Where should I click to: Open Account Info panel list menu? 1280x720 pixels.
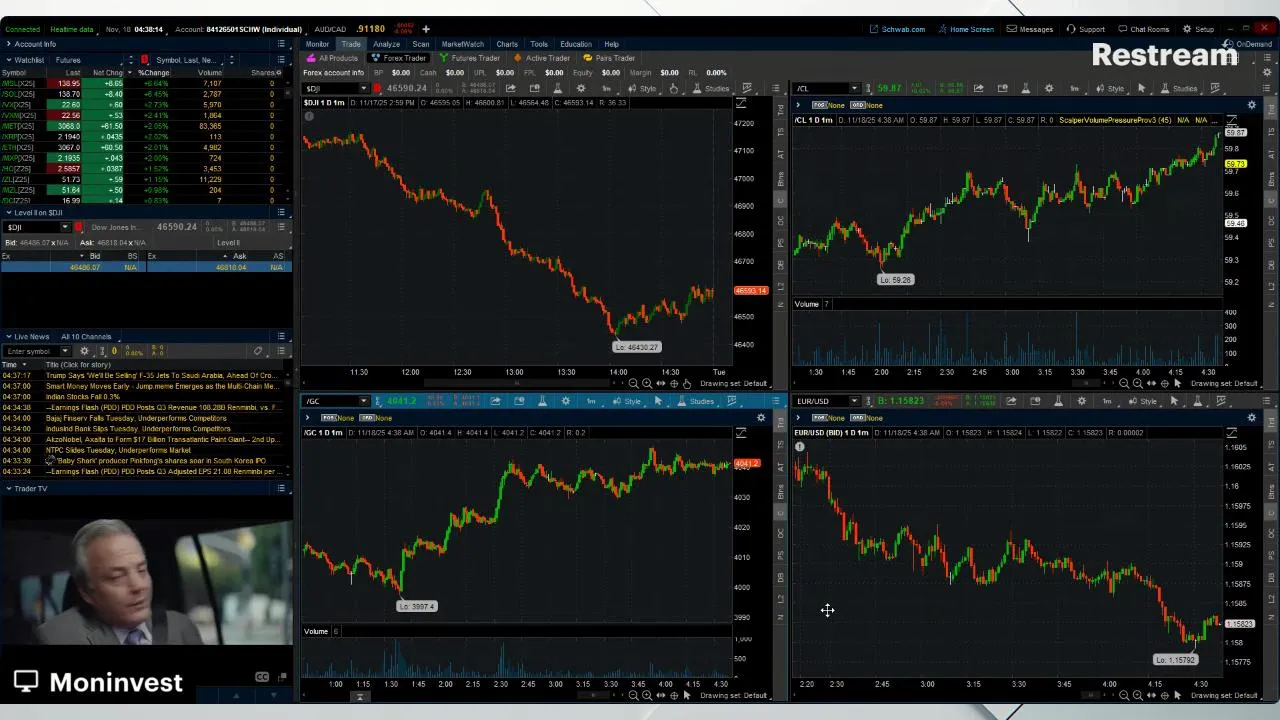click(281, 44)
